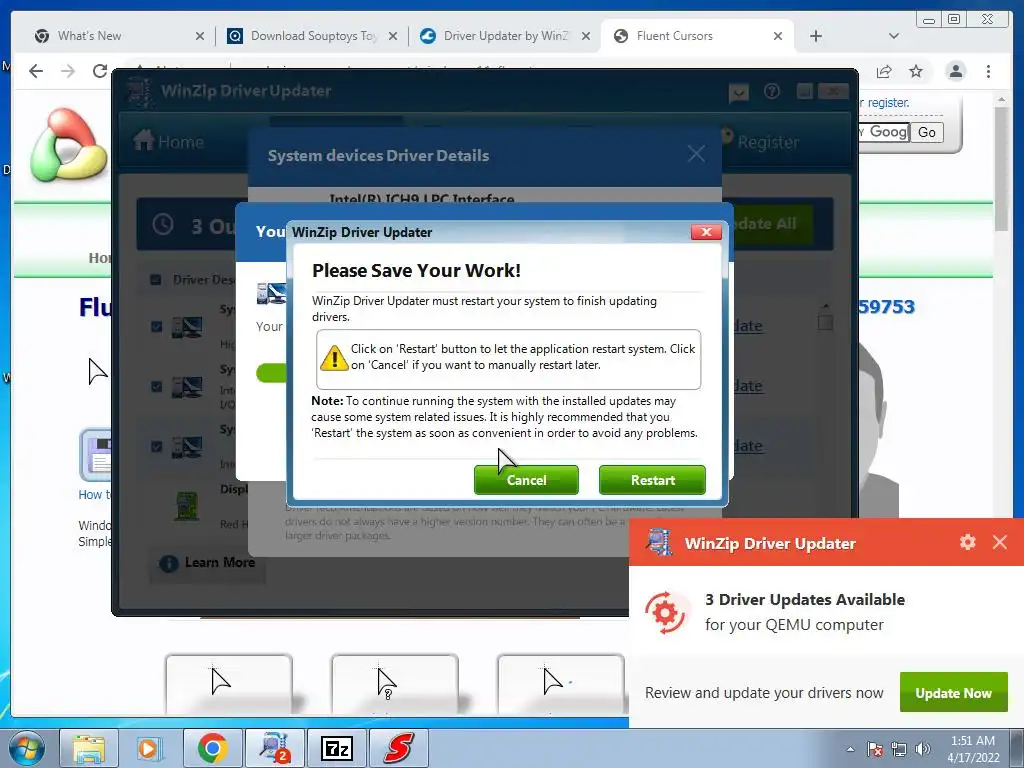Bookmark this page with star icon
1024x768 pixels.
click(916, 71)
